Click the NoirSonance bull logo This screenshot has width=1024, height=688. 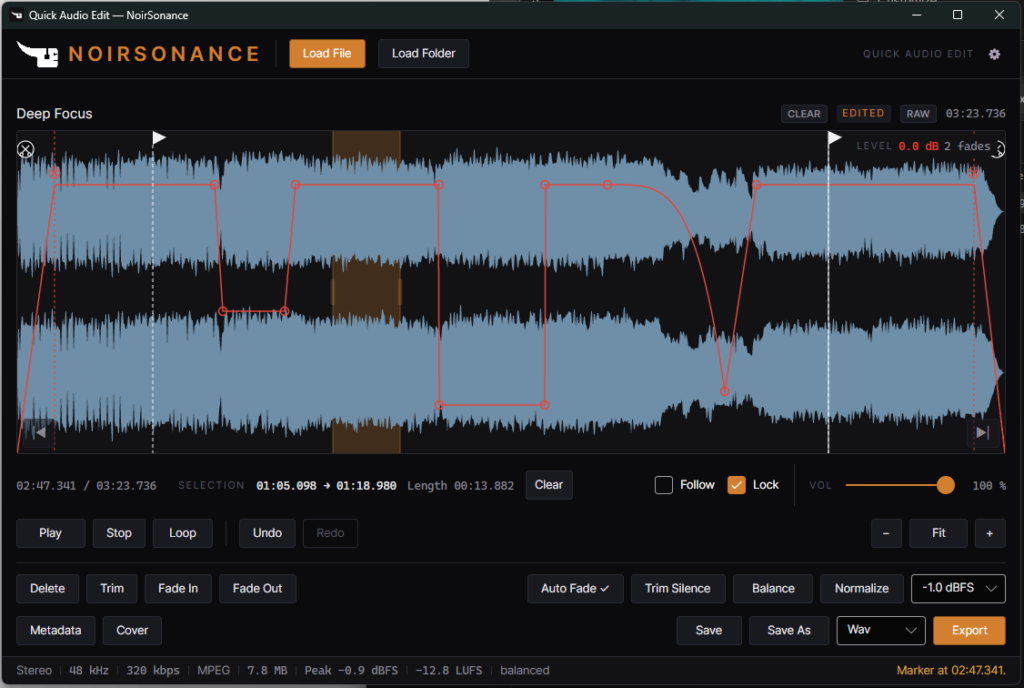pyautogui.click(x=37, y=54)
